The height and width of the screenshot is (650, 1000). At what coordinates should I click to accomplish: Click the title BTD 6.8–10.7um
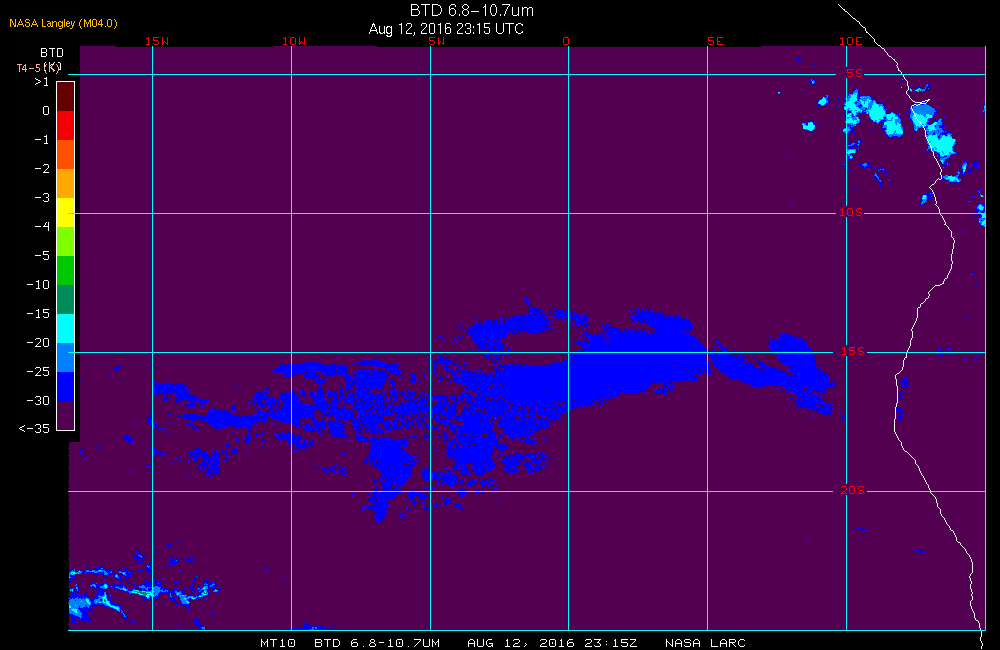[472, 10]
